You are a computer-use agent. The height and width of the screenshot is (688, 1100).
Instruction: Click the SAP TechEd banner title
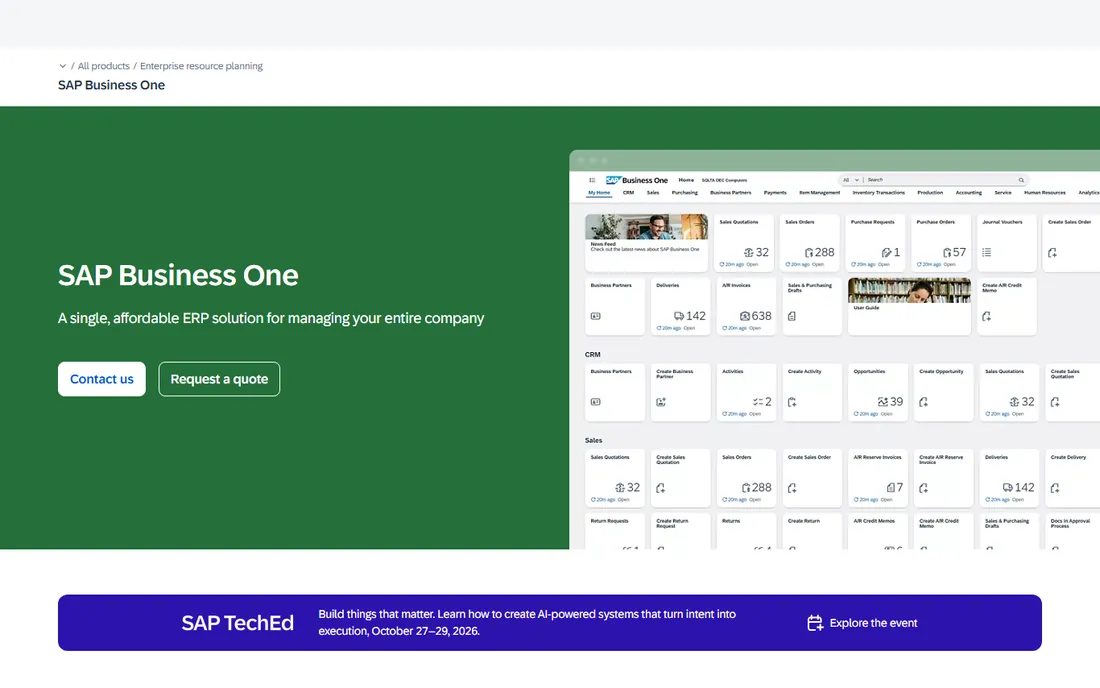point(237,623)
